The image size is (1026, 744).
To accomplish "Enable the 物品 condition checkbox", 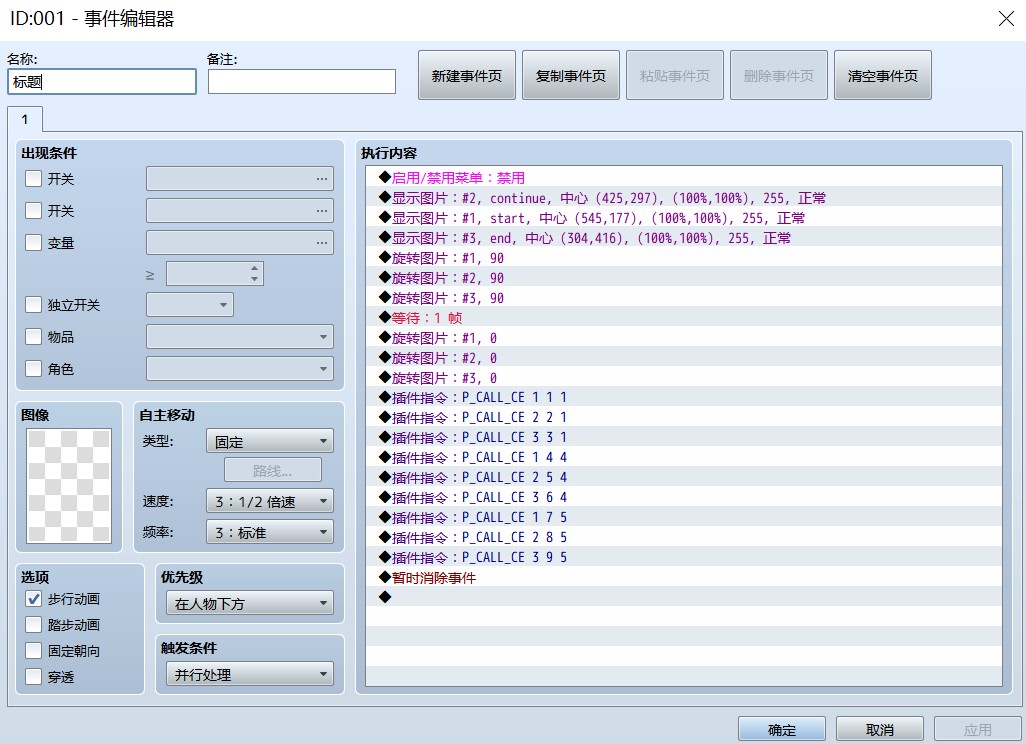I will pyautogui.click(x=33, y=337).
